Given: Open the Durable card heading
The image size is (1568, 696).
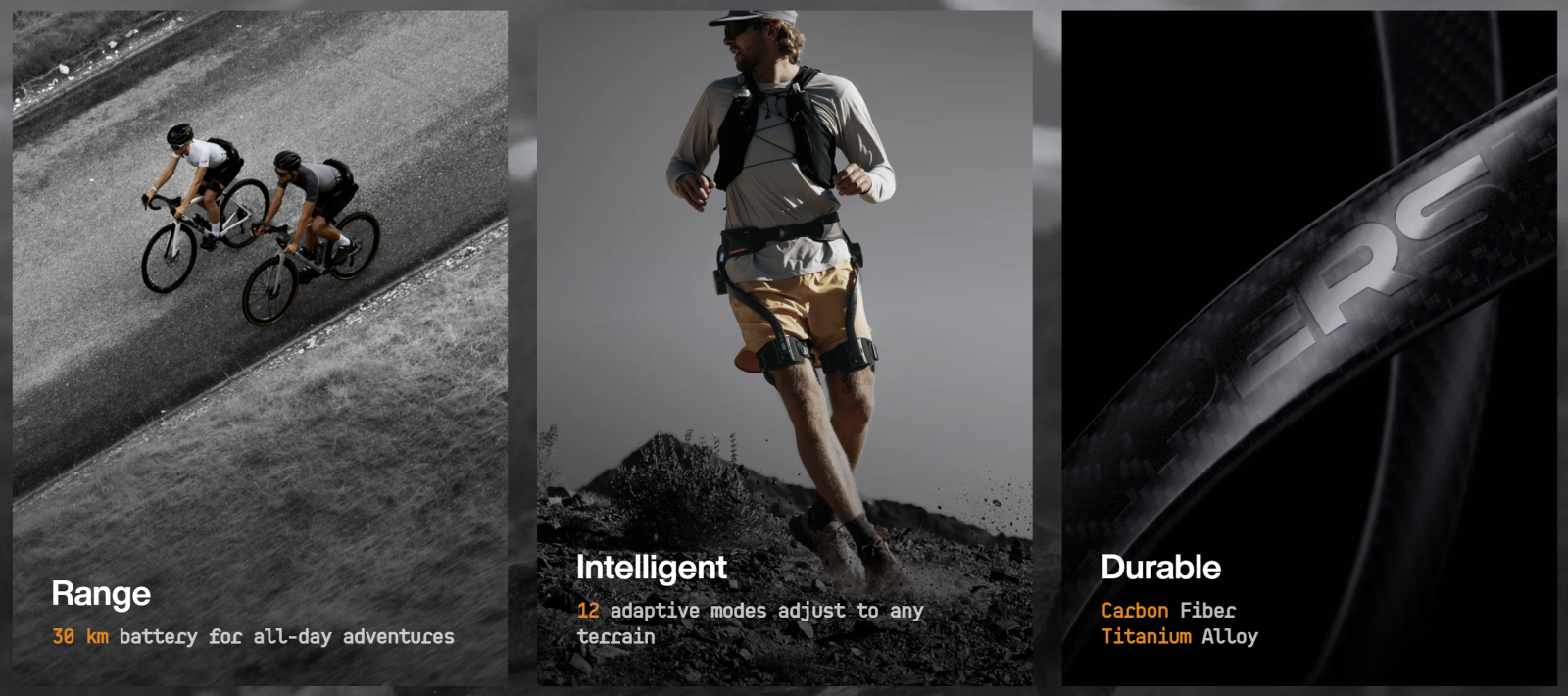Looking at the screenshot, I should tap(1160, 568).
